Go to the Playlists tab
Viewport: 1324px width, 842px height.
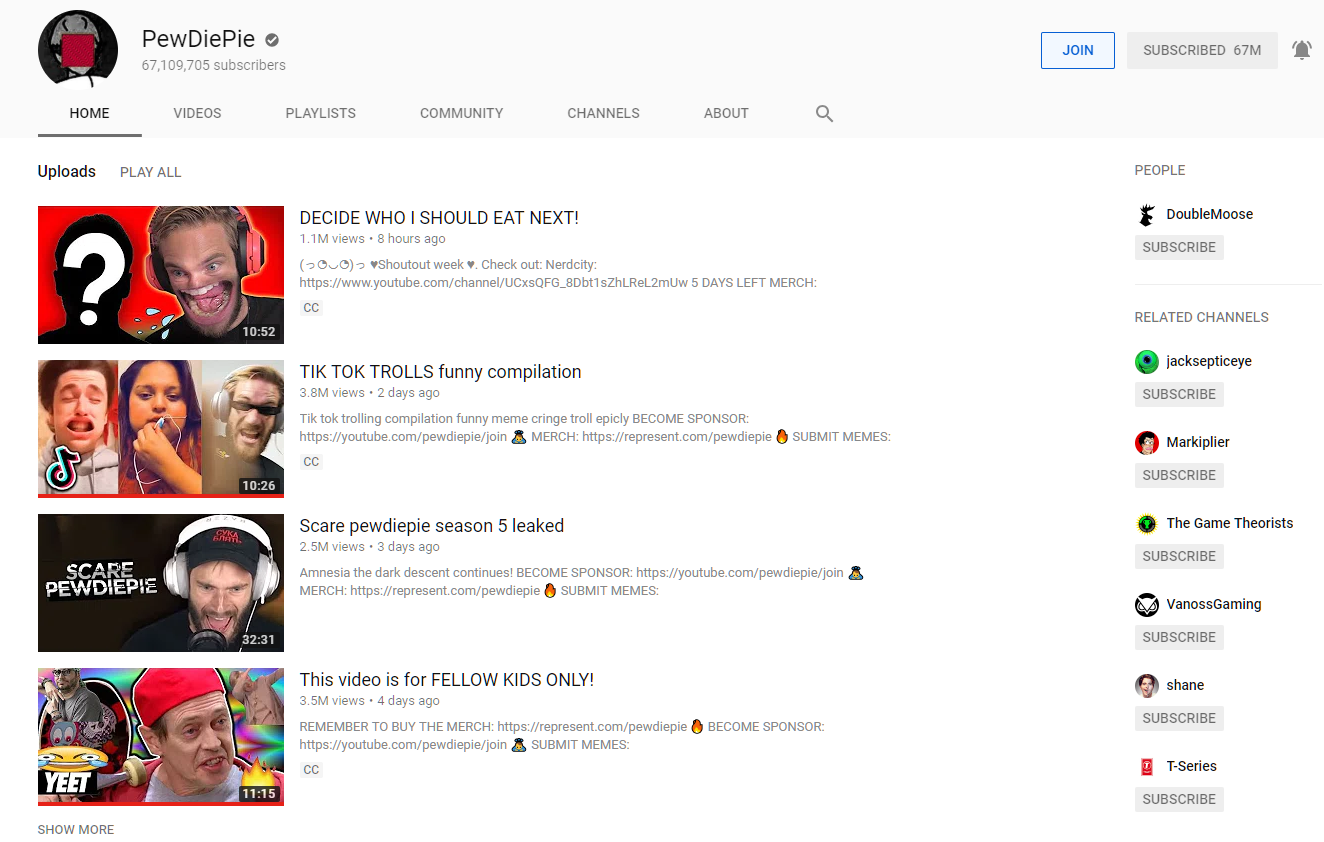[x=321, y=113]
